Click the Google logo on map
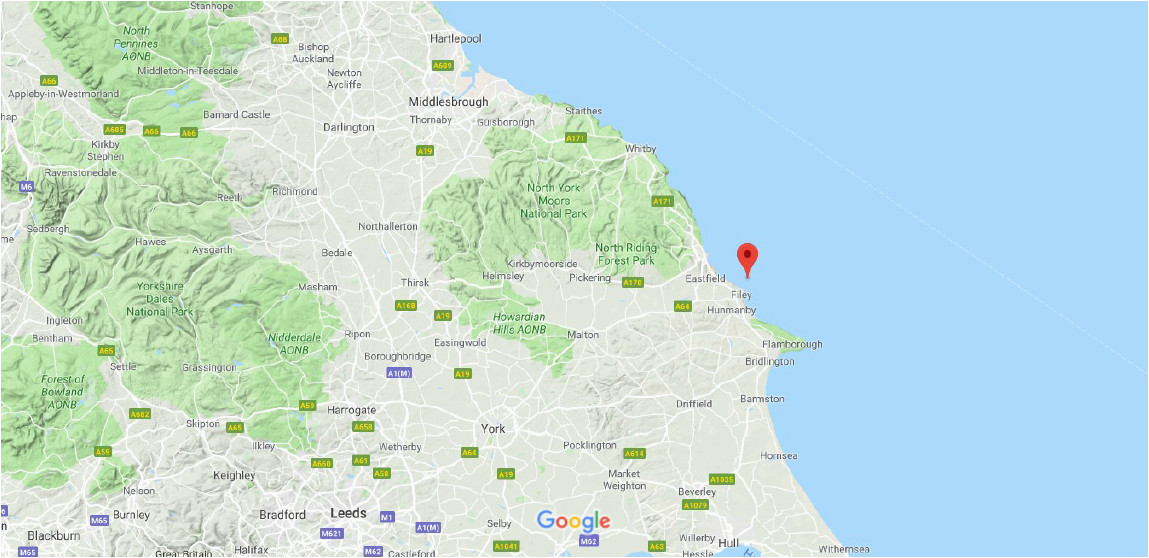This screenshot has height=558, width=1149. tap(573, 521)
